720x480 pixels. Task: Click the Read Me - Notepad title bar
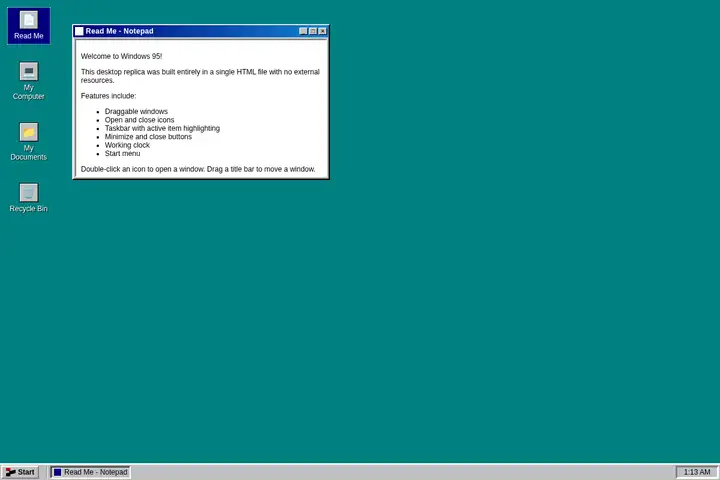[201, 31]
